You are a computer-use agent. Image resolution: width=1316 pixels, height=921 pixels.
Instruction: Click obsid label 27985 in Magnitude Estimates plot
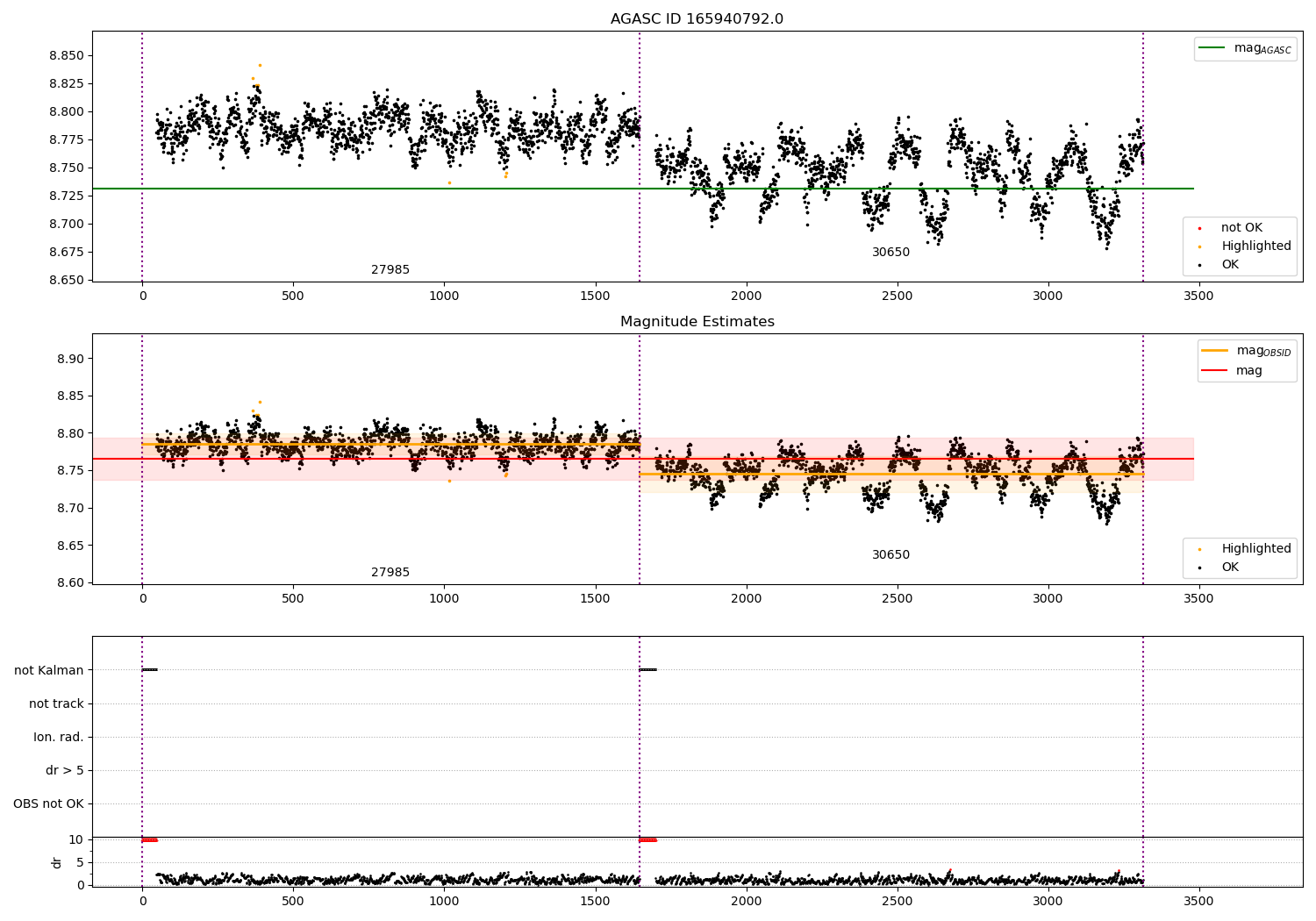(x=390, y=573)
